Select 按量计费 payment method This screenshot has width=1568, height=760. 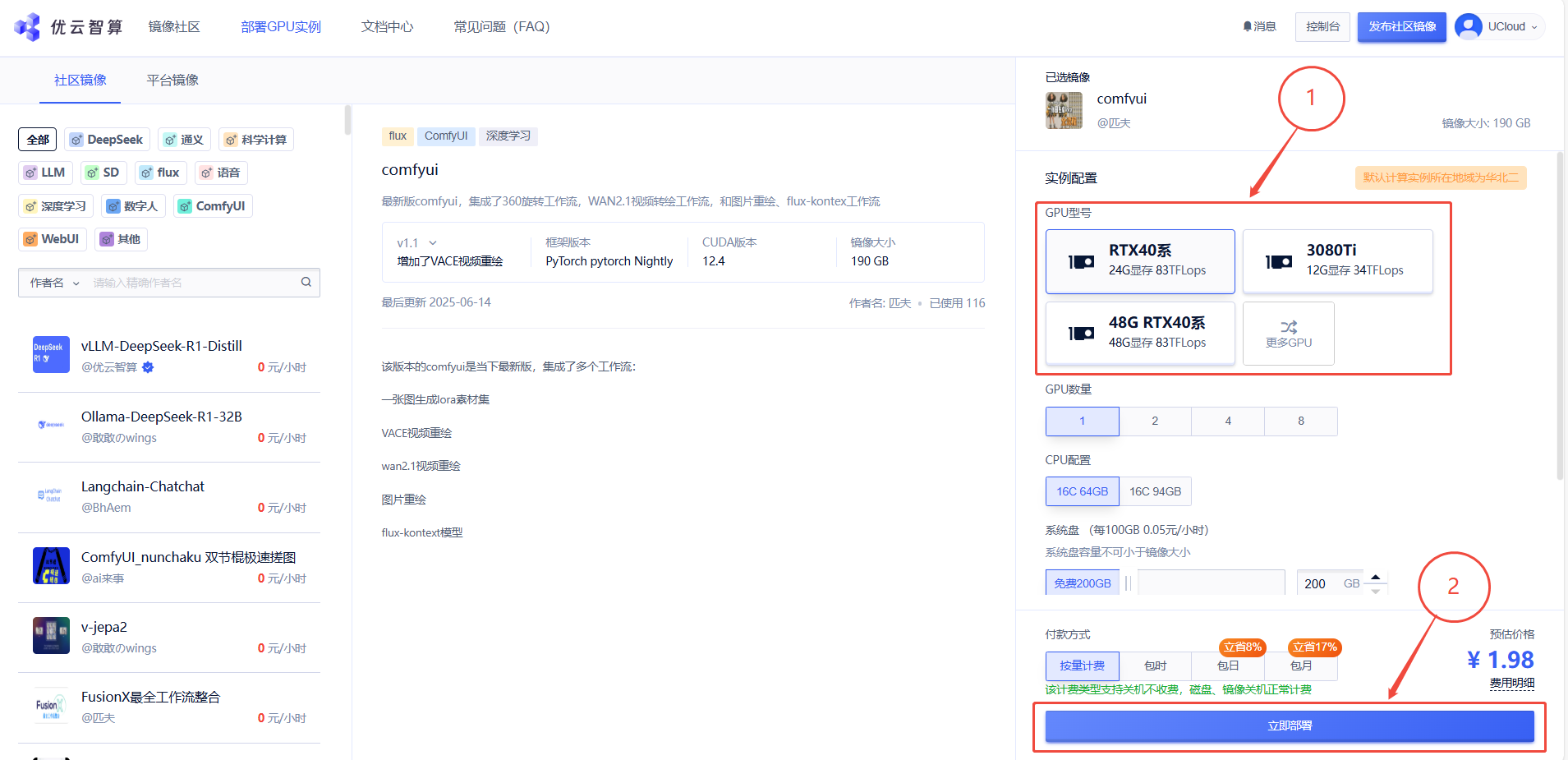1082,666
